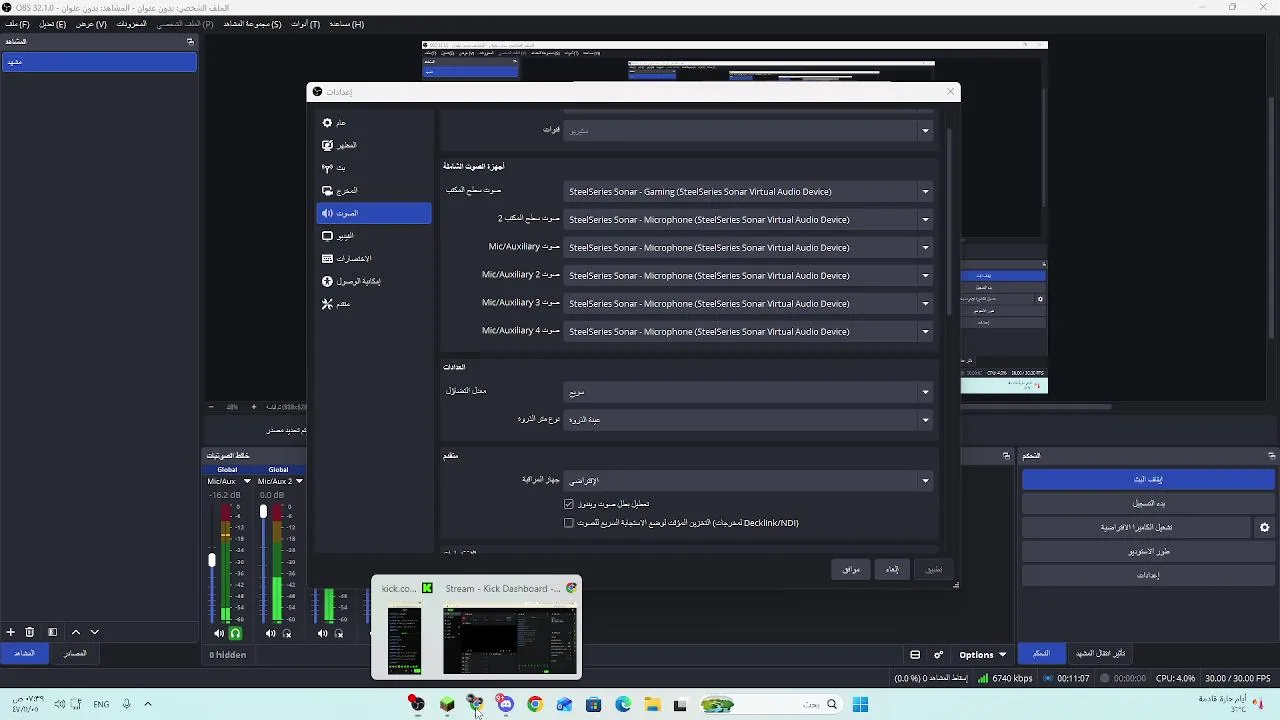Open the scene filters icon
This screenshot has width=1280, height=720.
pyautogui.click(x=52, y=632)
